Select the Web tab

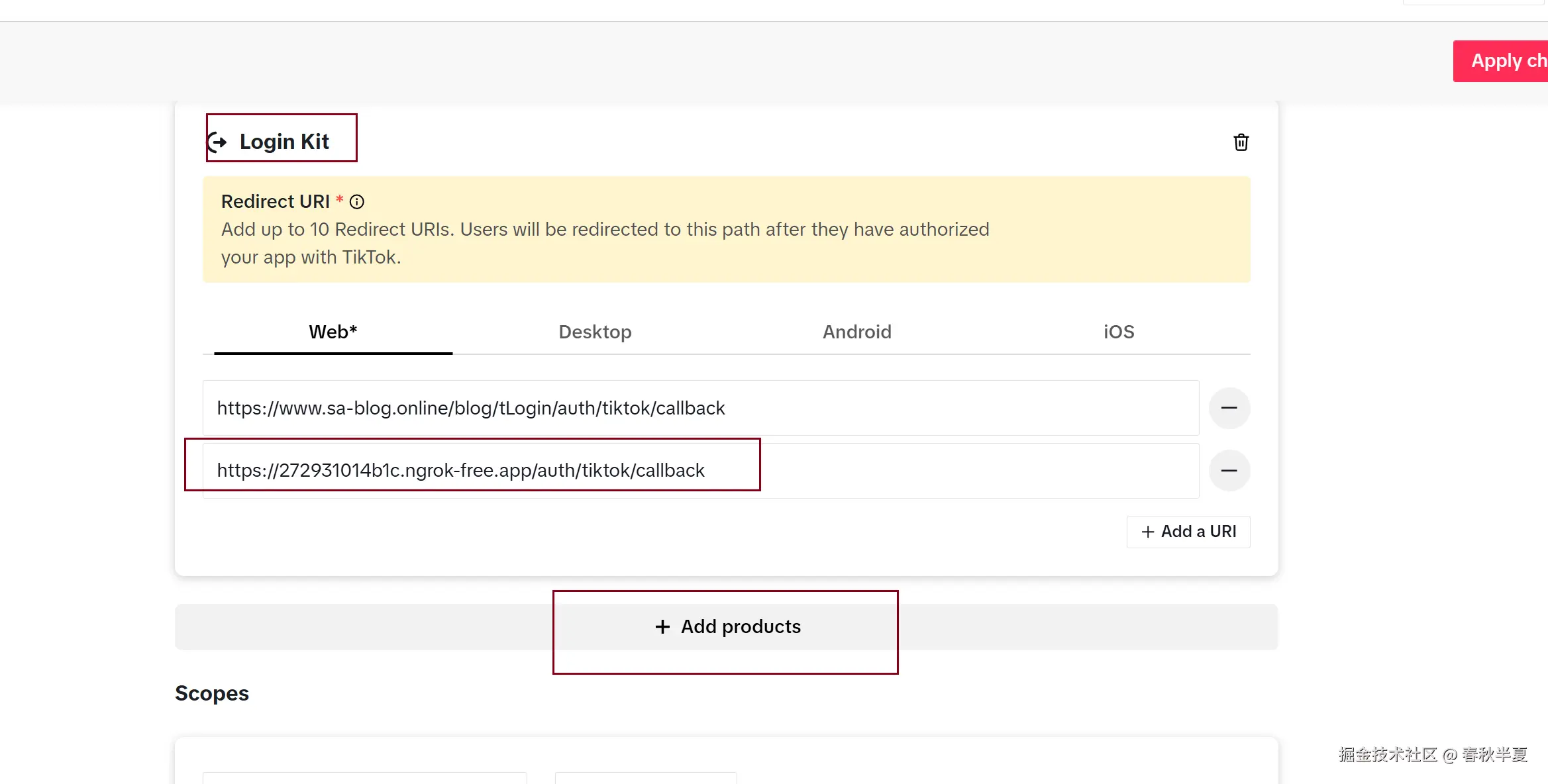click(332, 332)
